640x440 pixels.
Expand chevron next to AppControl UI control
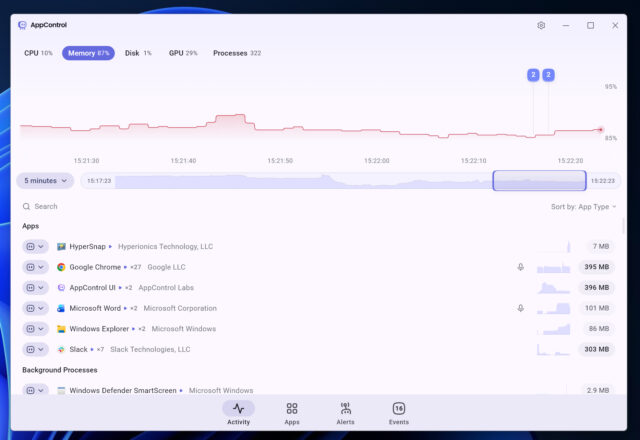[41, 288]
